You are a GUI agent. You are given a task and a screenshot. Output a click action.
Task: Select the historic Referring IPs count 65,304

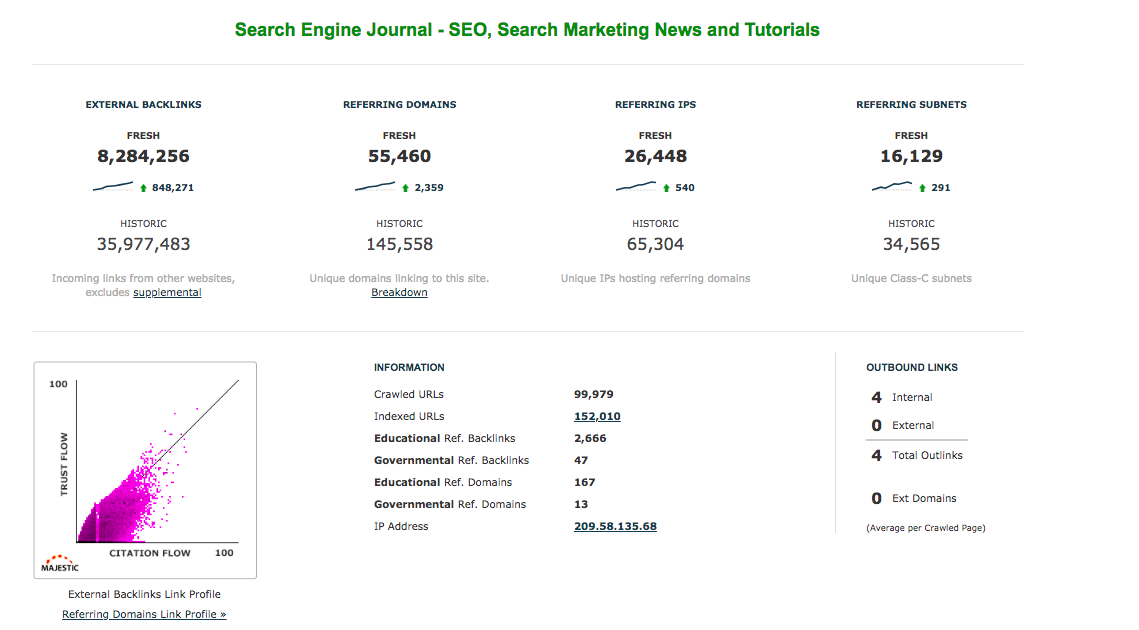click(x=655, y=244)
